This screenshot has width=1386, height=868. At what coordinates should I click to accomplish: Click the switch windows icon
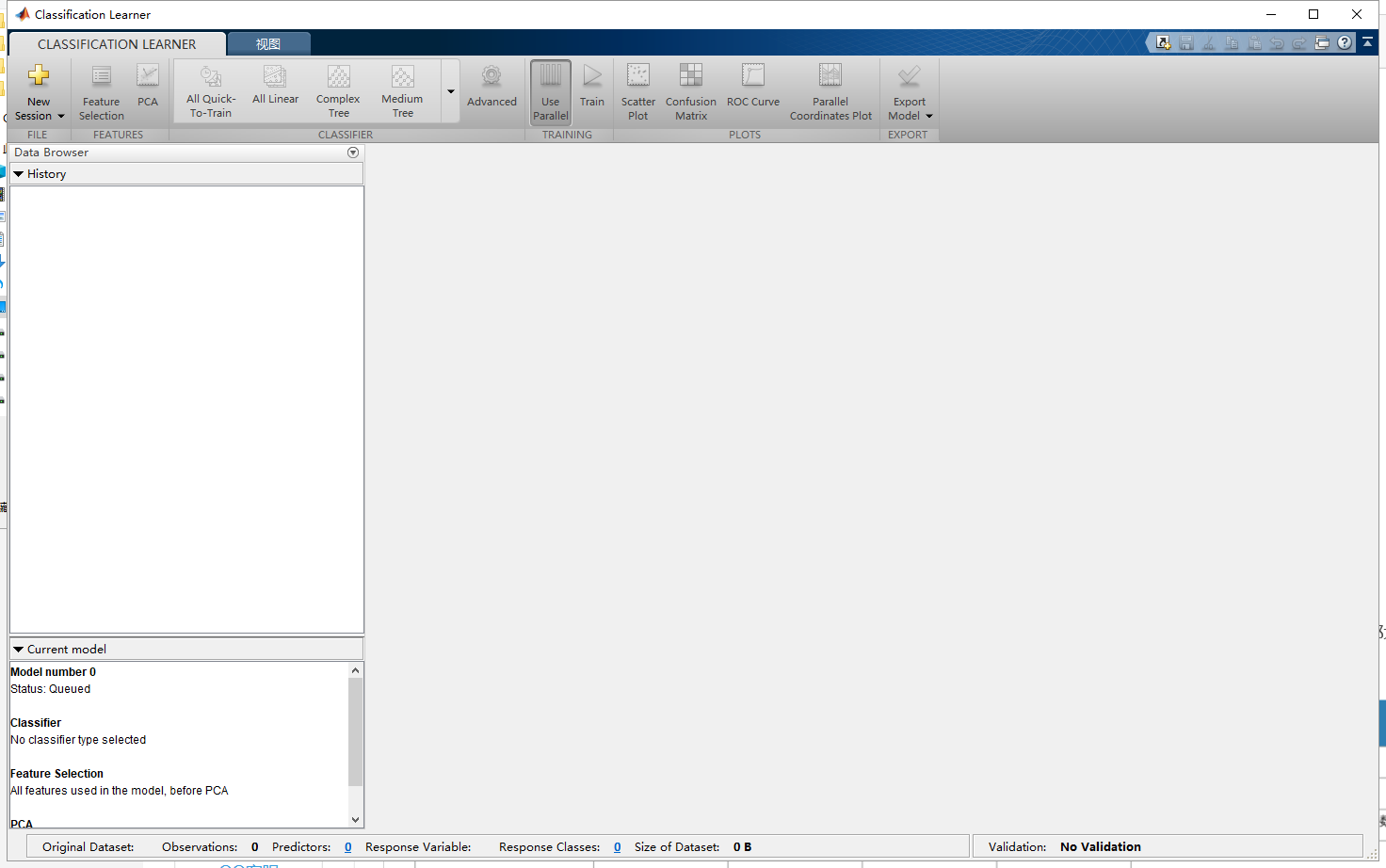[1322, 43]
